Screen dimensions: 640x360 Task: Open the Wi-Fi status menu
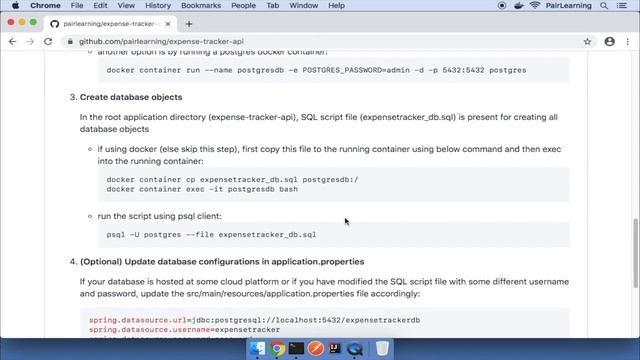pyautogui.click(x=535, y=6)
